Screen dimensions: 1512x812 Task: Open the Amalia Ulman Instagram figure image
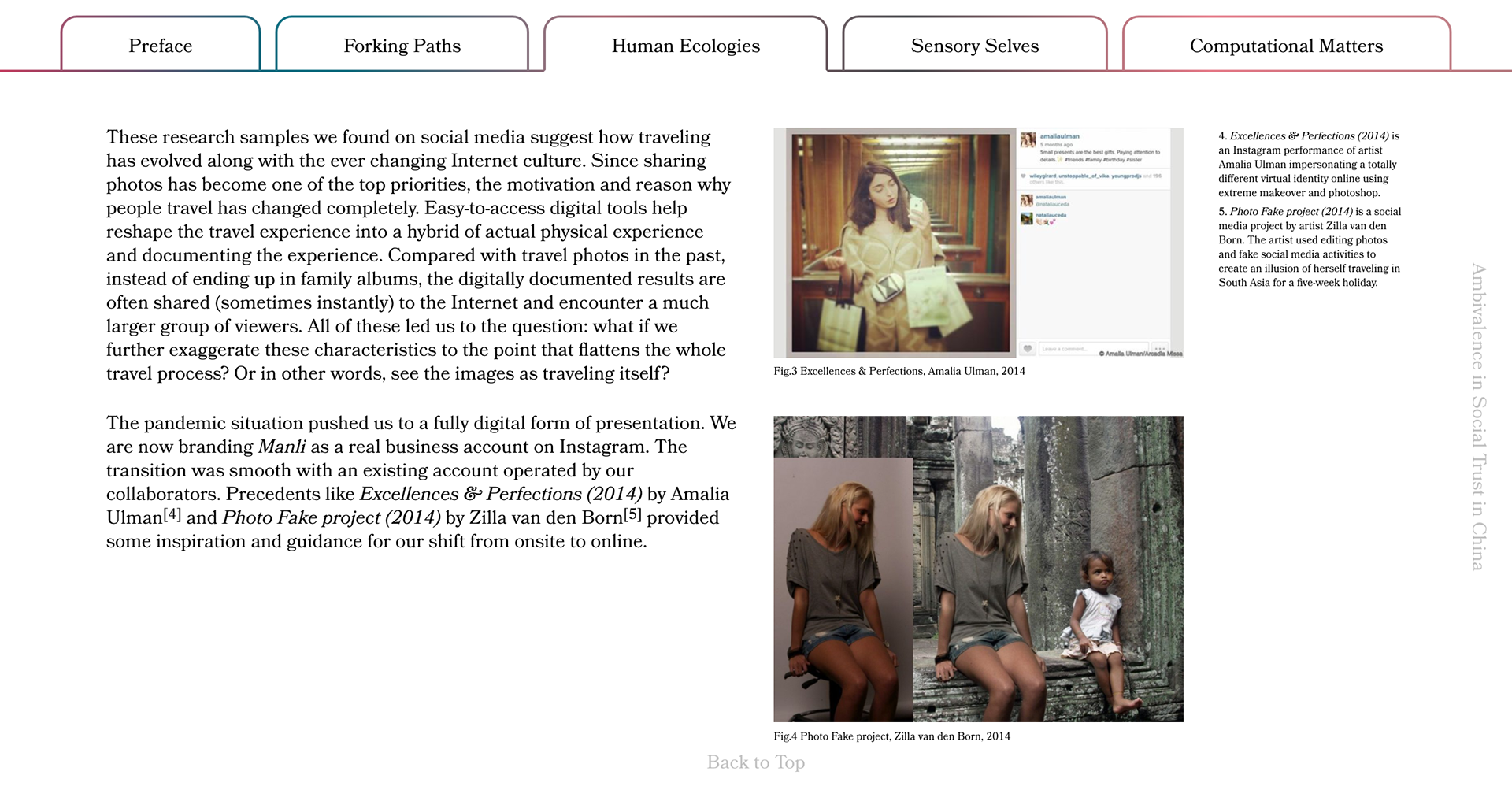978,243
